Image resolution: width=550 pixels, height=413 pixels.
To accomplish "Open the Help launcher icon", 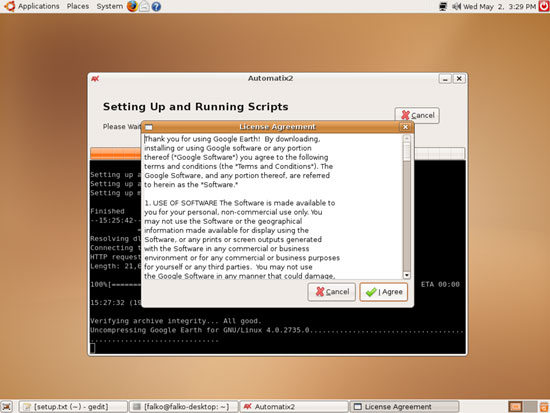I will point(156,6).
